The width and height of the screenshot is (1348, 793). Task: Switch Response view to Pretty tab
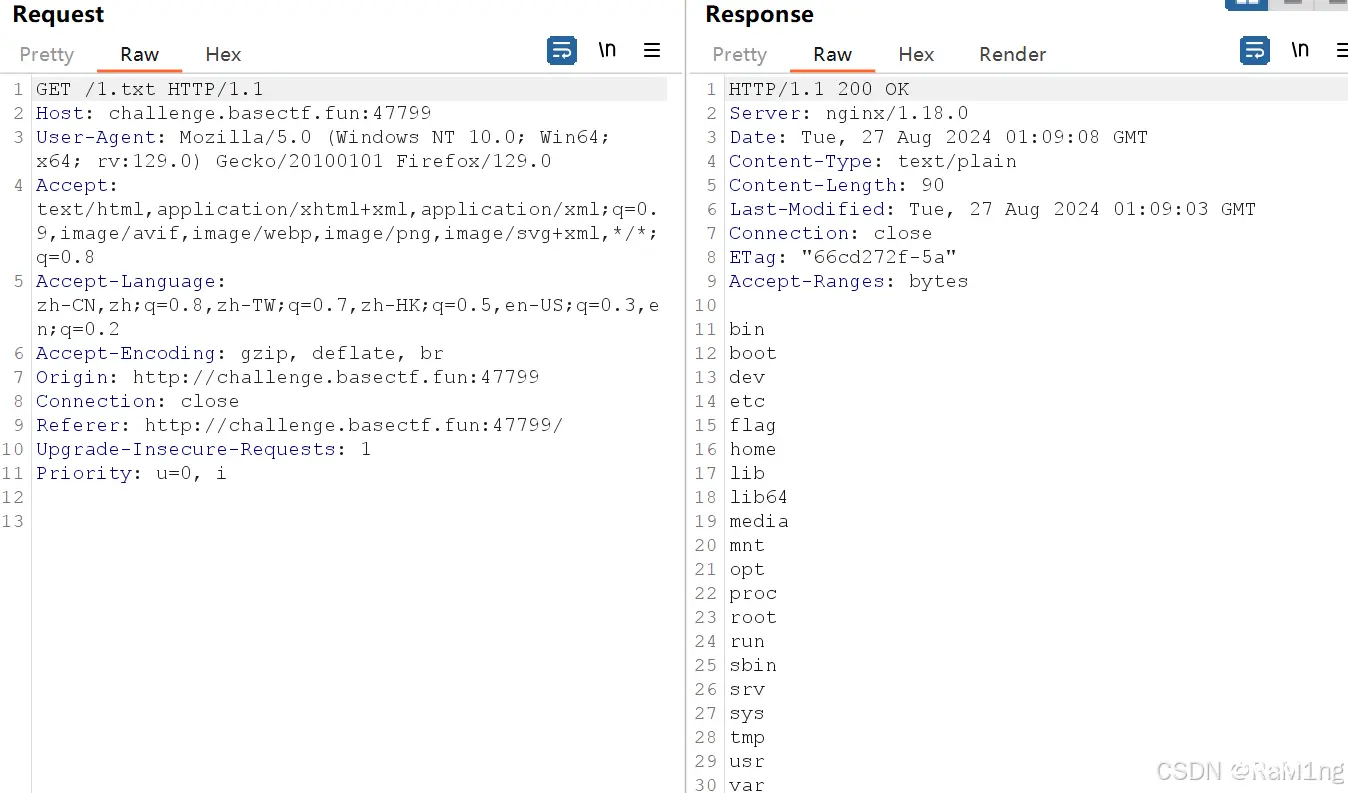click(x=740, y=54)
